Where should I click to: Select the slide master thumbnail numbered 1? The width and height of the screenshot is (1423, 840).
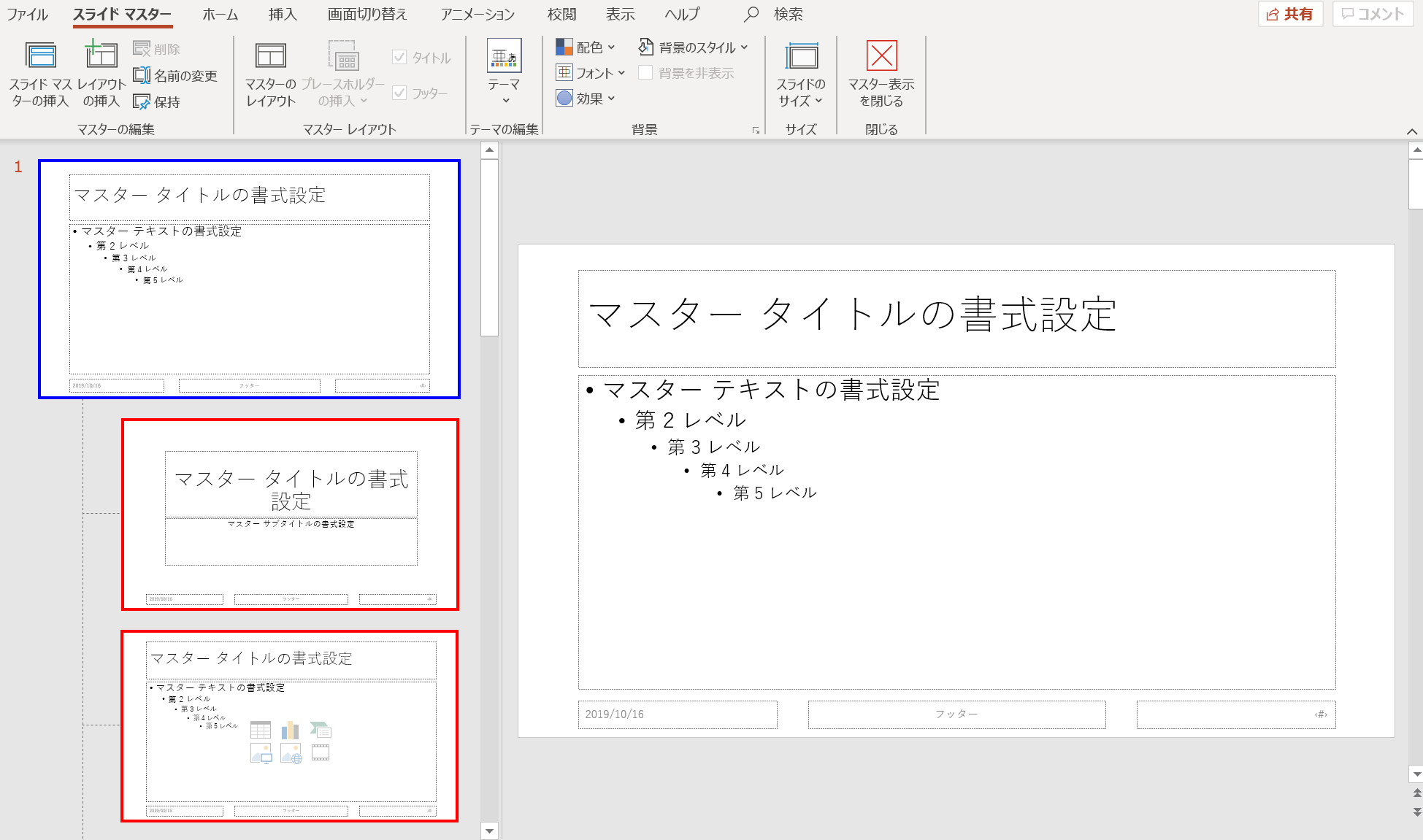tap(250, 280)
